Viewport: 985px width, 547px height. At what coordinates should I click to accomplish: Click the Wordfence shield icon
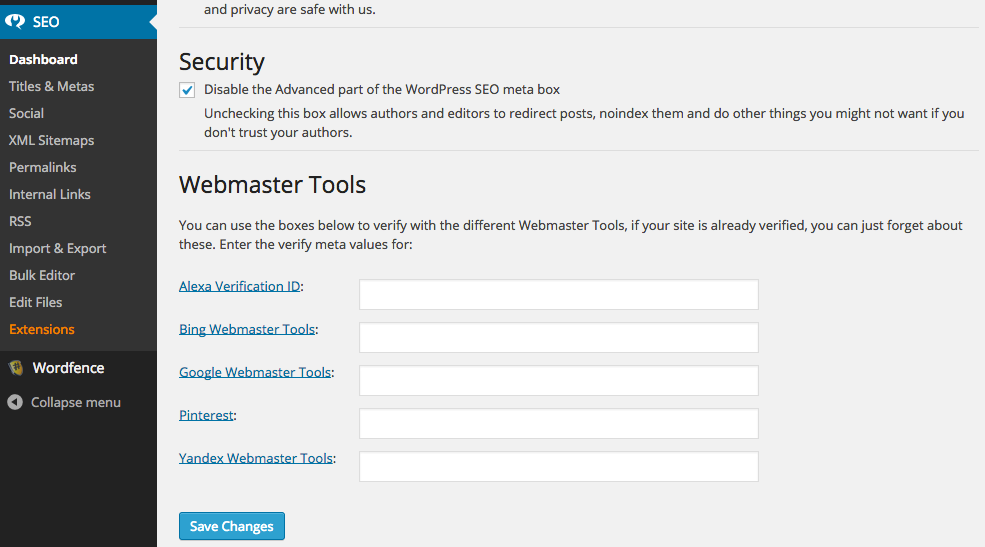pos(16,368)
